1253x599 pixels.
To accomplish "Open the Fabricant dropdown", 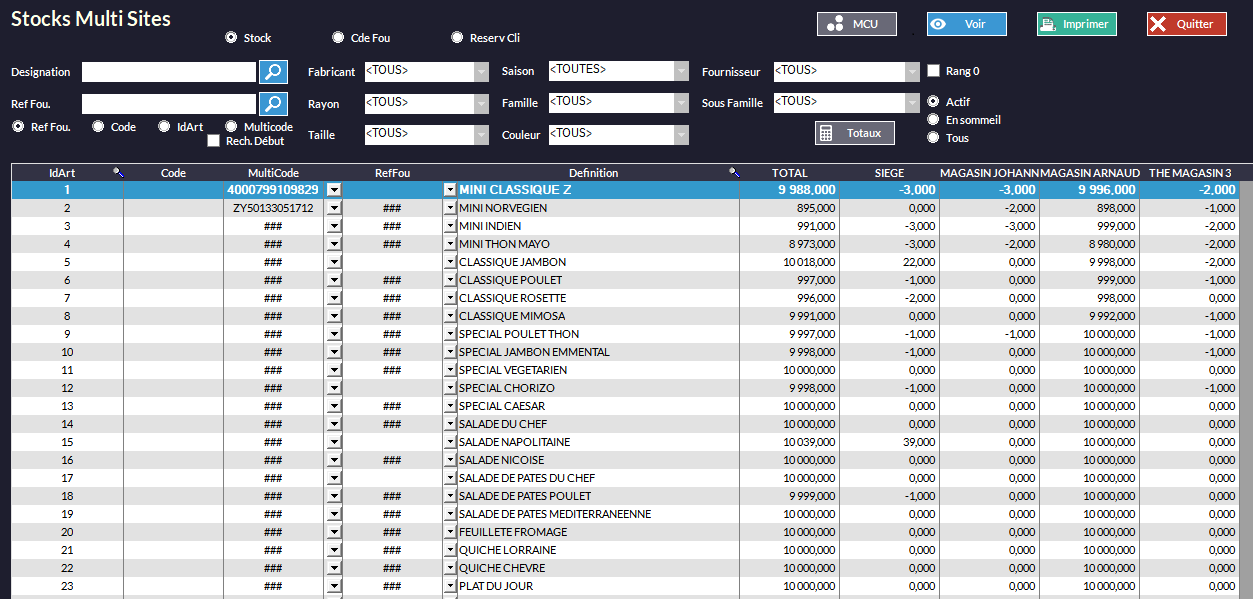I will 480,71.
